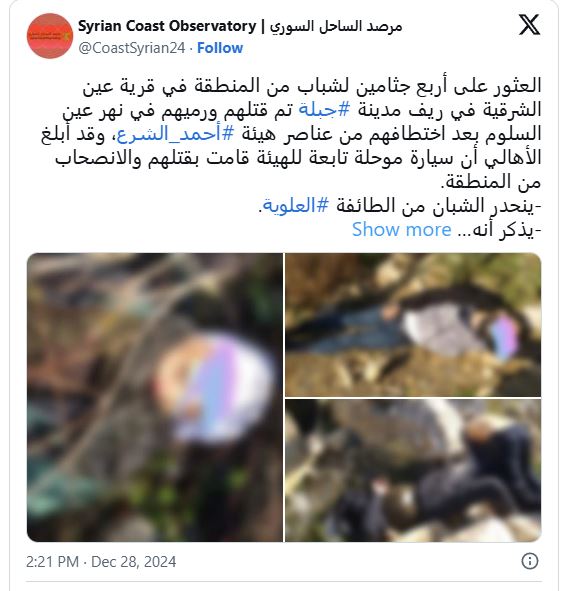568x591 pixels.
Task: Open the large blurred left image
Action: (155, 397)
